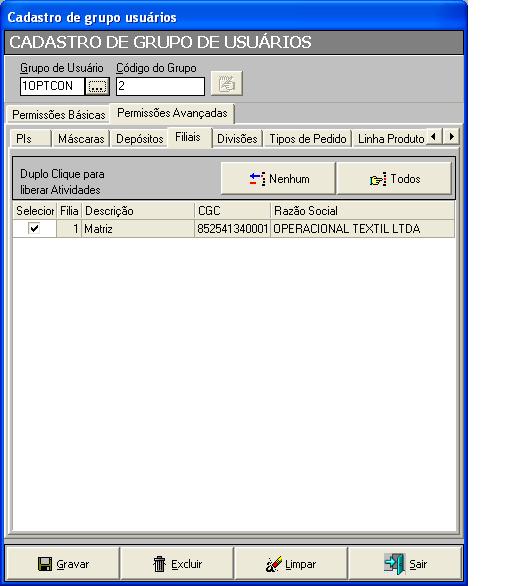Image resolution: width=513 pixels, height=586 pixels.
Task: Open the Depósitos tab
Action: coord(139,139)
